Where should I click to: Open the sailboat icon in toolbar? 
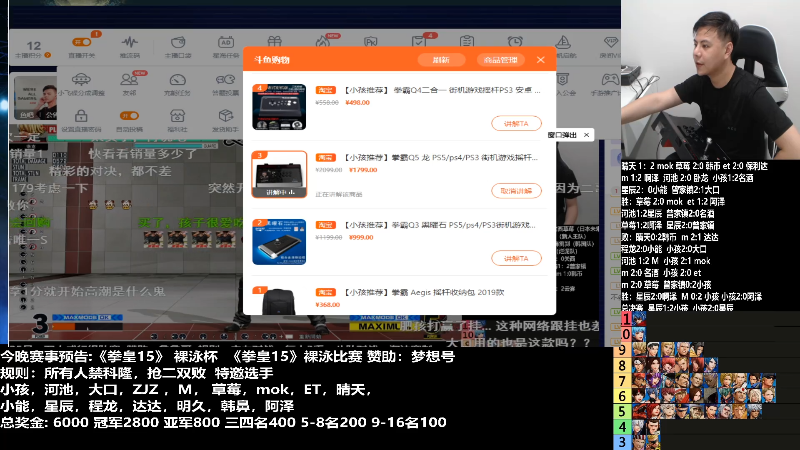[563, 42]
